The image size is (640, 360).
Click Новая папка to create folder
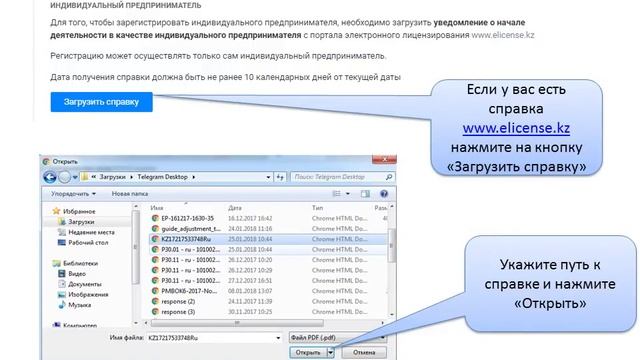pos(130,194)
